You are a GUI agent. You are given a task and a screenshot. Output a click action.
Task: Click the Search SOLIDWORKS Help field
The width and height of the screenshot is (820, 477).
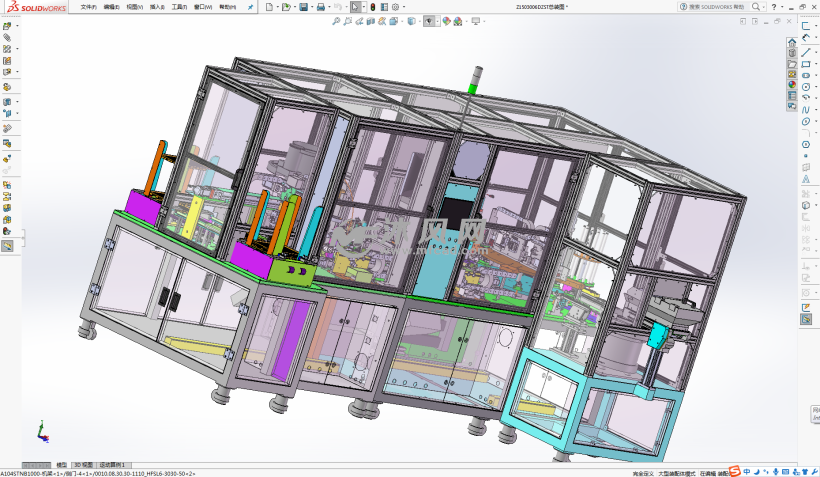(x=717, y=7)
